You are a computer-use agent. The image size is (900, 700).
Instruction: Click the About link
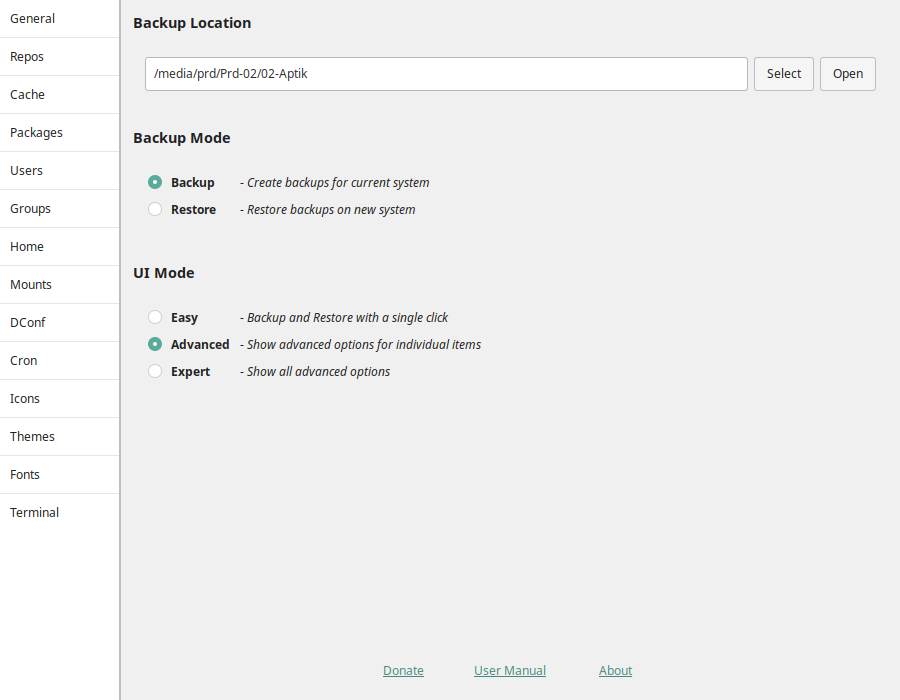click(615, 670)
